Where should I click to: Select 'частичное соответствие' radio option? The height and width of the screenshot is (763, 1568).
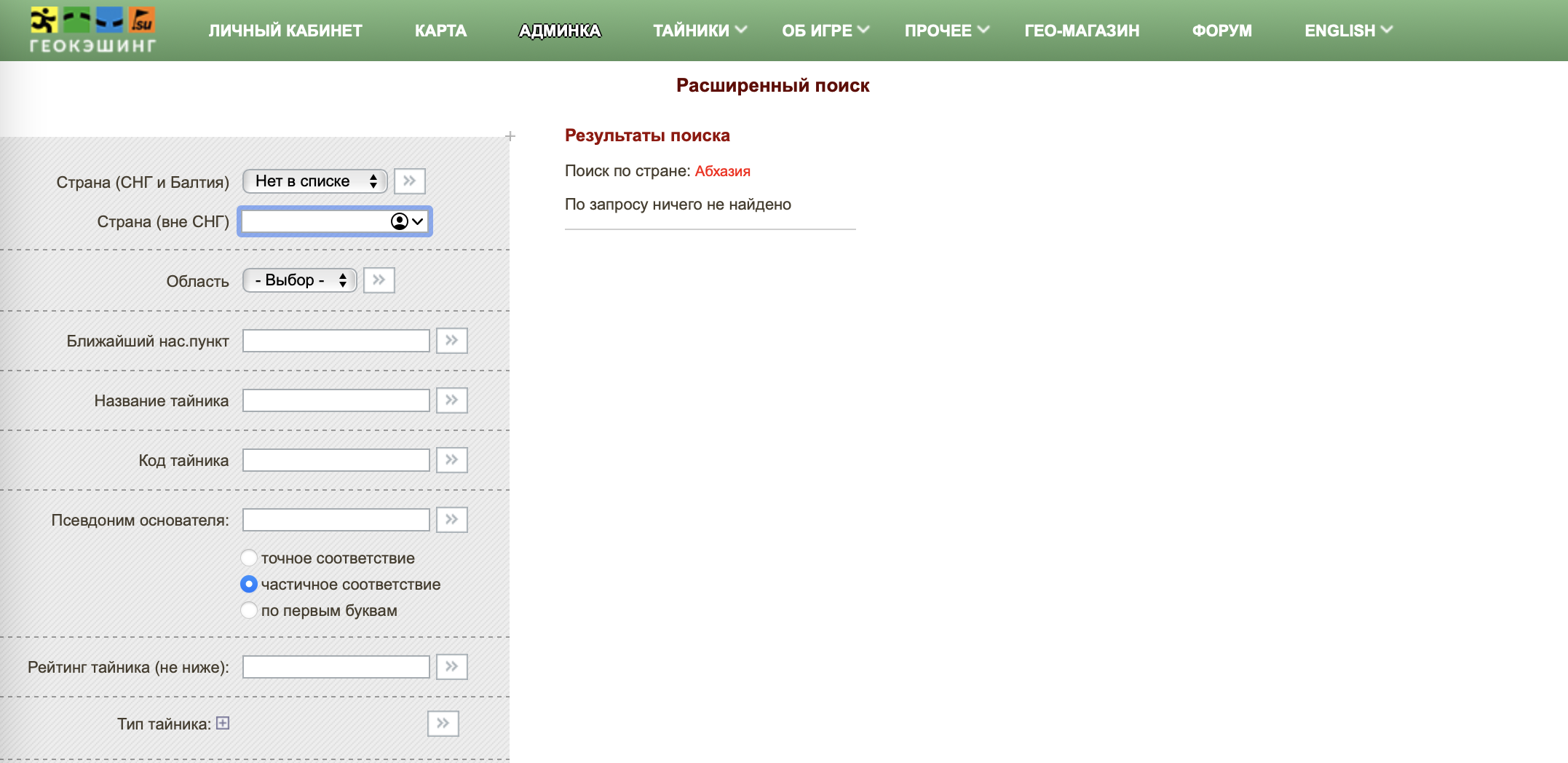249,585
